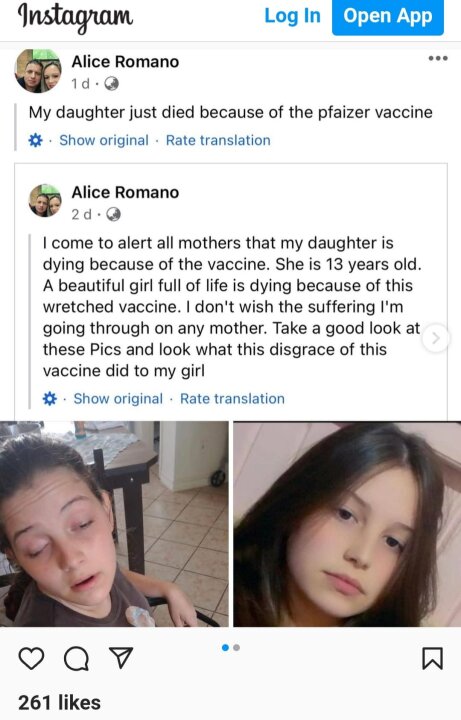Viewport: 461px width, 720px height.
Task: Show original text of shared post
Action: pos(118,399)
